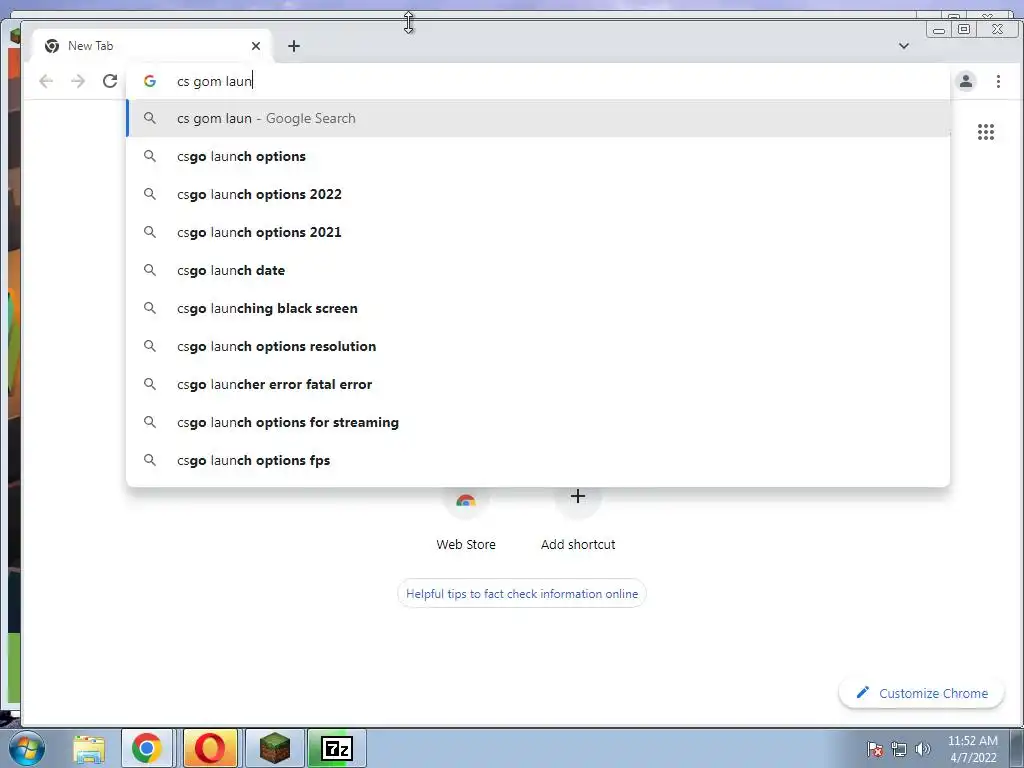This screenshot has height=768, width=1024.
Task: Click the clock showing 11:52 AM
Action: [973, 749]
